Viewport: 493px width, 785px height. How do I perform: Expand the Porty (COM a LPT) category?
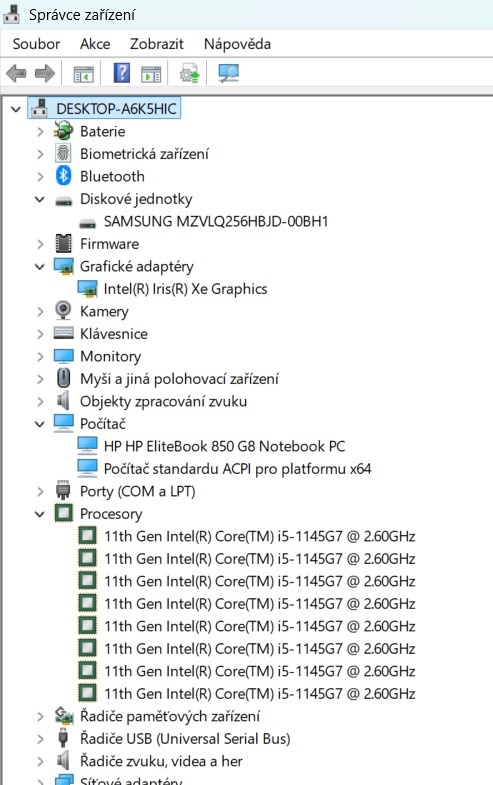pyautogui.click(x=40, y=491)
